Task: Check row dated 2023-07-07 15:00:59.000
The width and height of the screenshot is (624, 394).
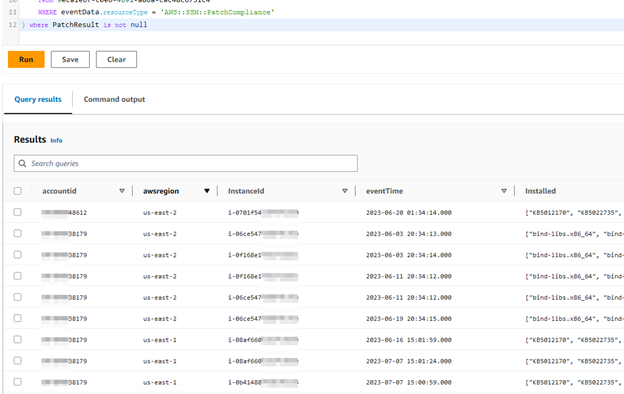Action: 18,382
